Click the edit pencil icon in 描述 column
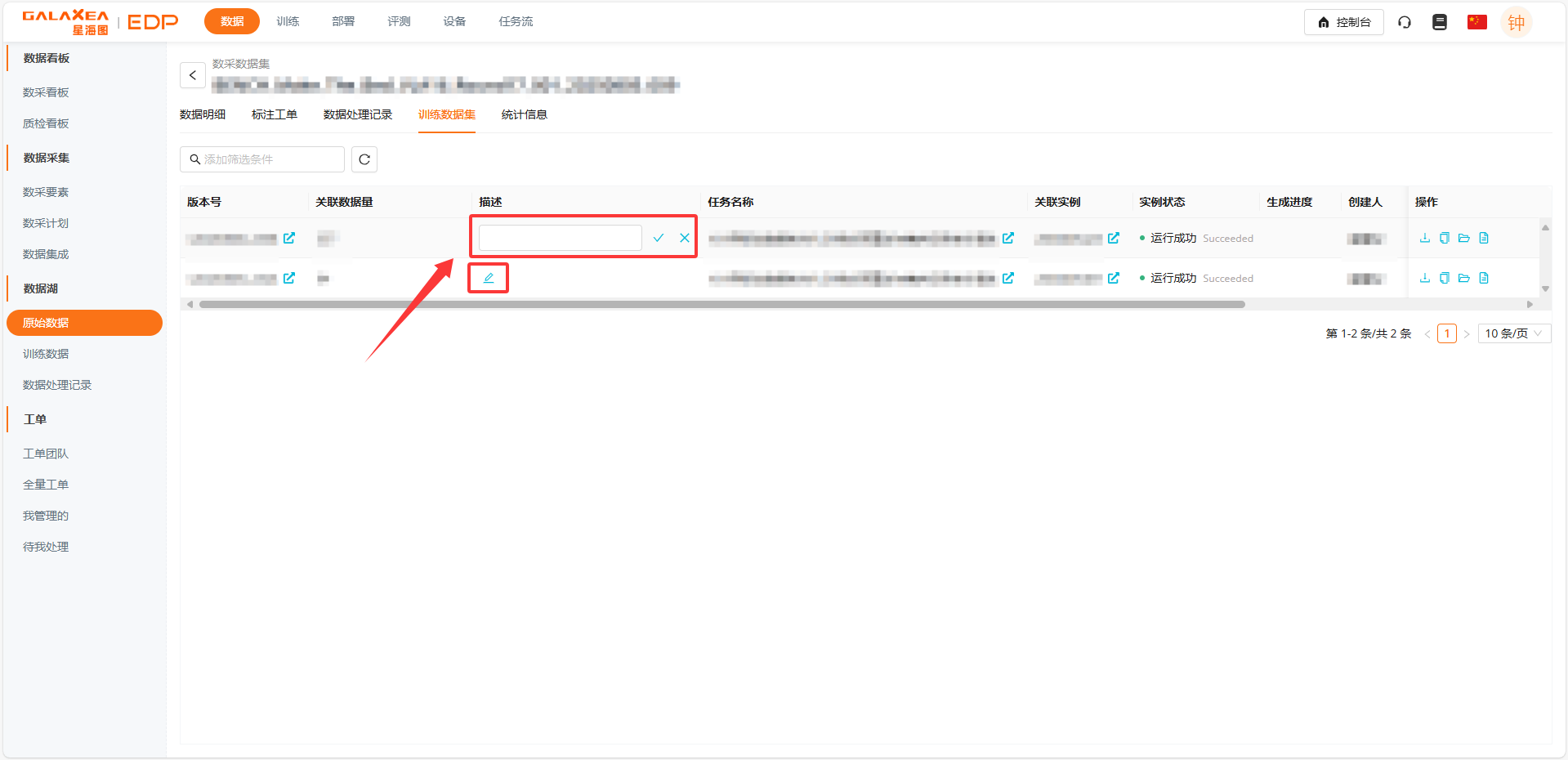This screenshot has width=1568, height=760. pyautogui.click(x=489, y=278)
